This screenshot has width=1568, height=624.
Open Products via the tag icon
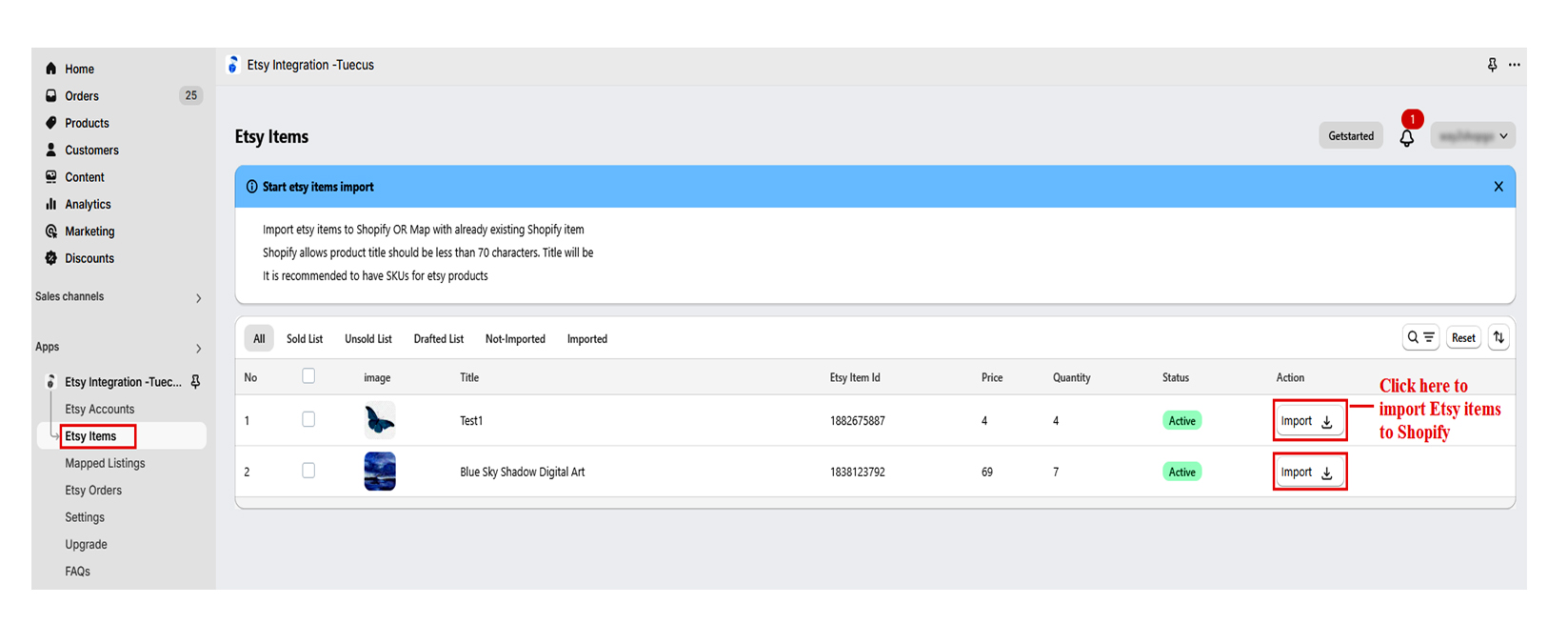(51, 123)
